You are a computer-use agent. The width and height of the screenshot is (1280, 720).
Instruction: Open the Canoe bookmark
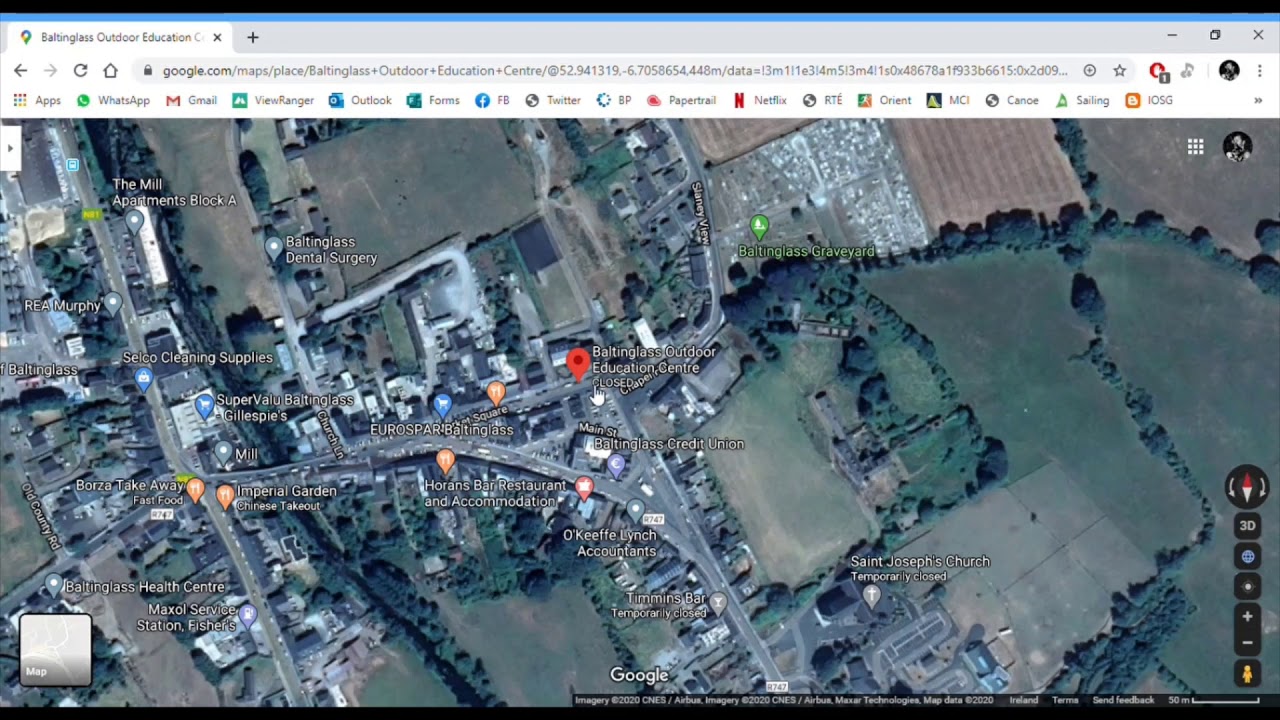coord(1012,100)
